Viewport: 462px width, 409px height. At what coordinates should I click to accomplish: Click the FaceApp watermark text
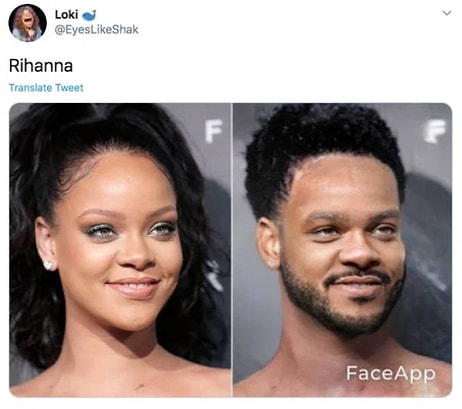pos(391,373)
